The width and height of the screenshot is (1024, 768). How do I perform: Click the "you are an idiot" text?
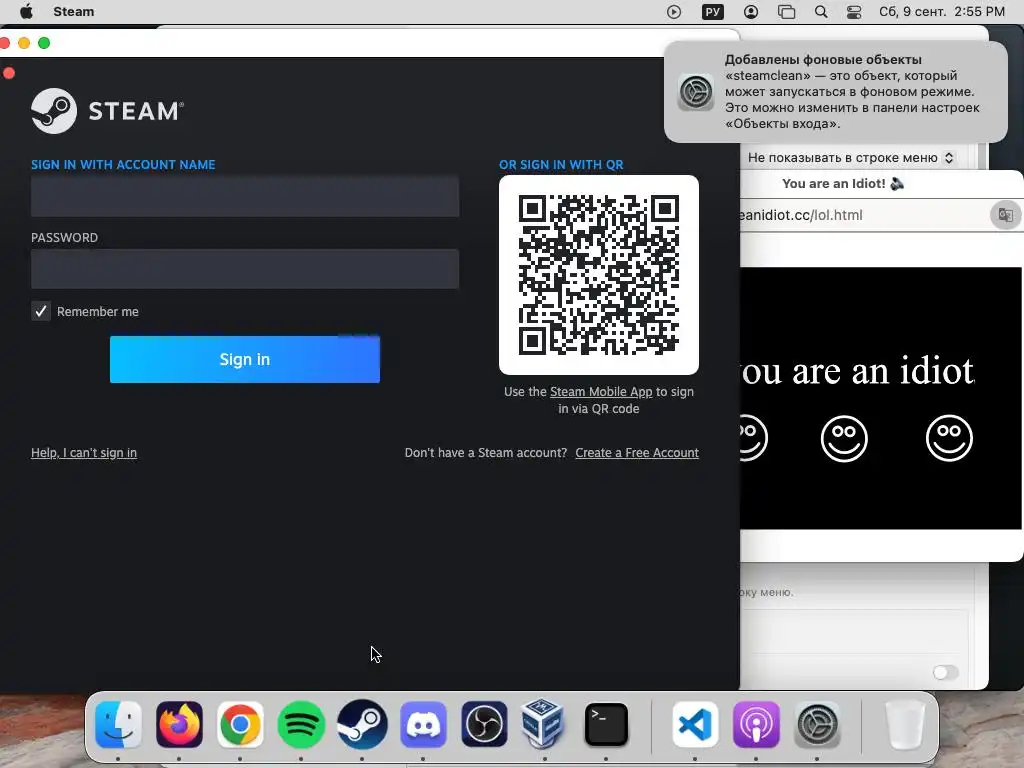coord(857,371)
